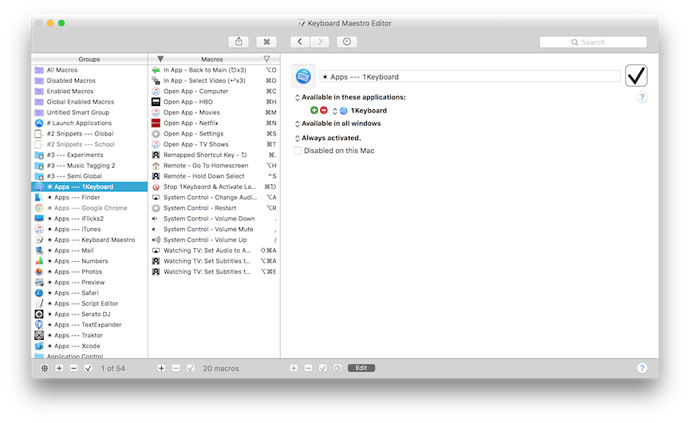Sort macros using the filled triangle header
This screenshot has height=423, width=690.
click(x=161, y=59)
